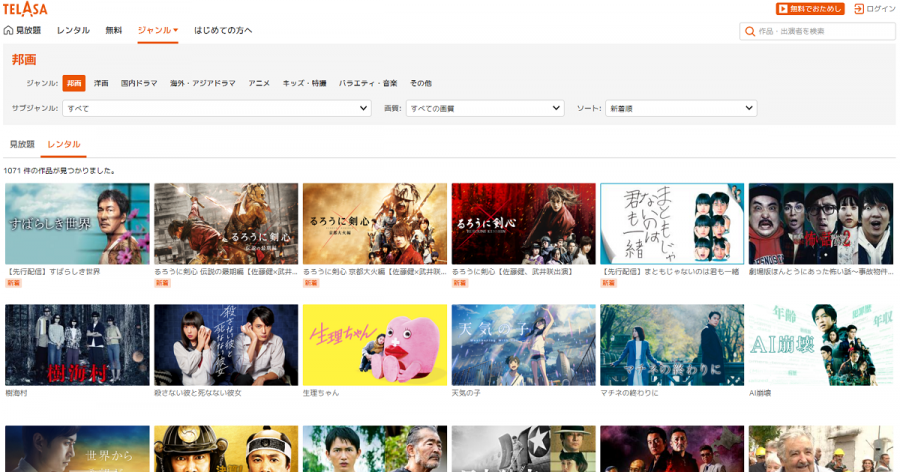This screenshot has height=472, width=900.
Task: Open the 無料 nav item
Action: point(114,30)
